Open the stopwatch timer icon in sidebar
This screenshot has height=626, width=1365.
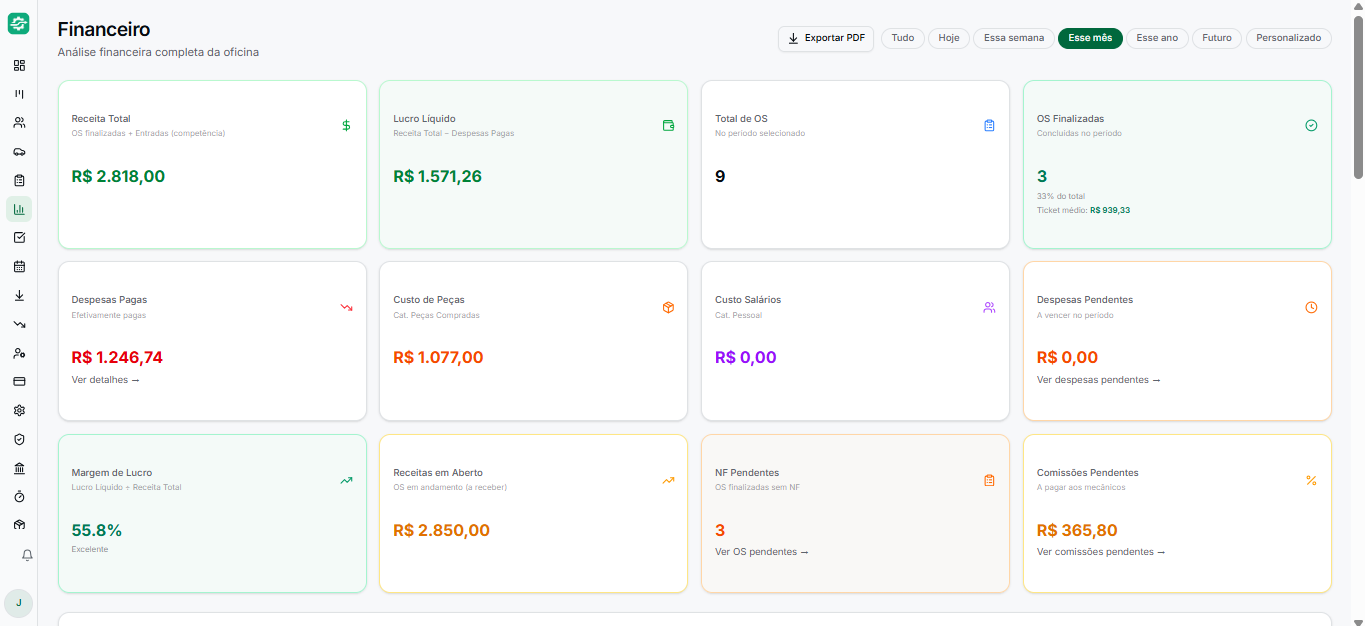point(19,497)
